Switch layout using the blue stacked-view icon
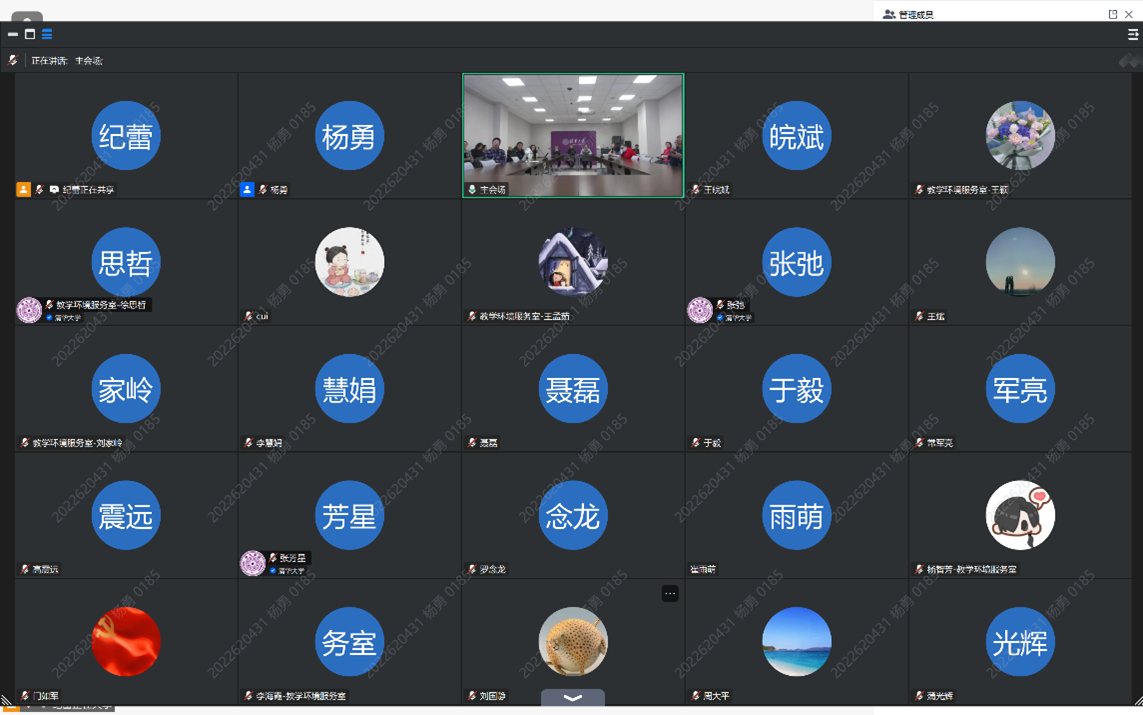This screenshot has width=1143, height=715. 47,34
